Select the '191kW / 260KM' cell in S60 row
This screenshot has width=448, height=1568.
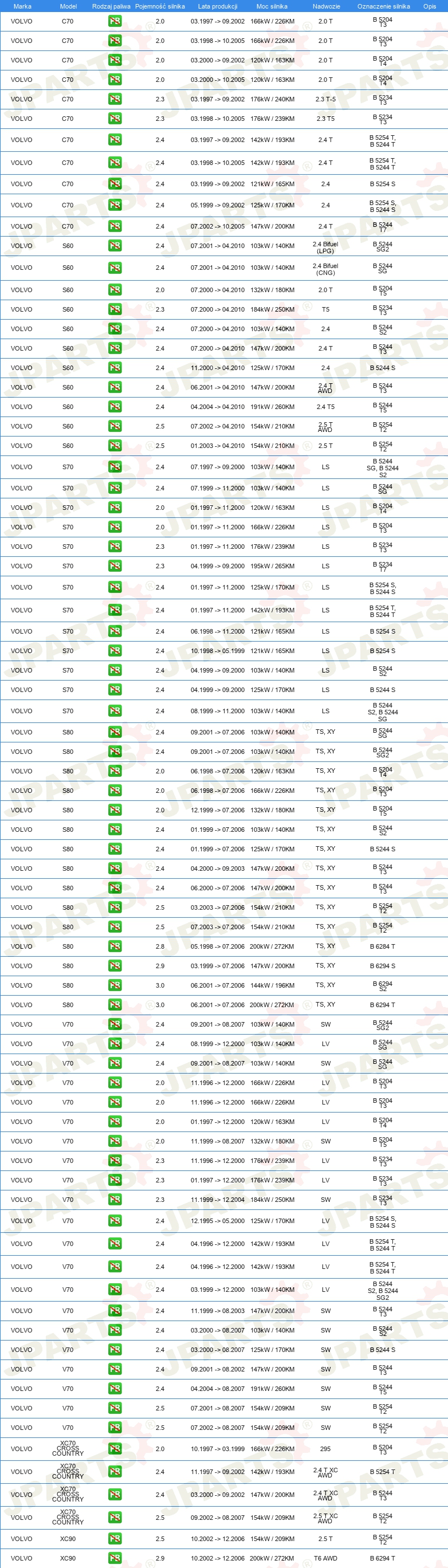(272, 407)
